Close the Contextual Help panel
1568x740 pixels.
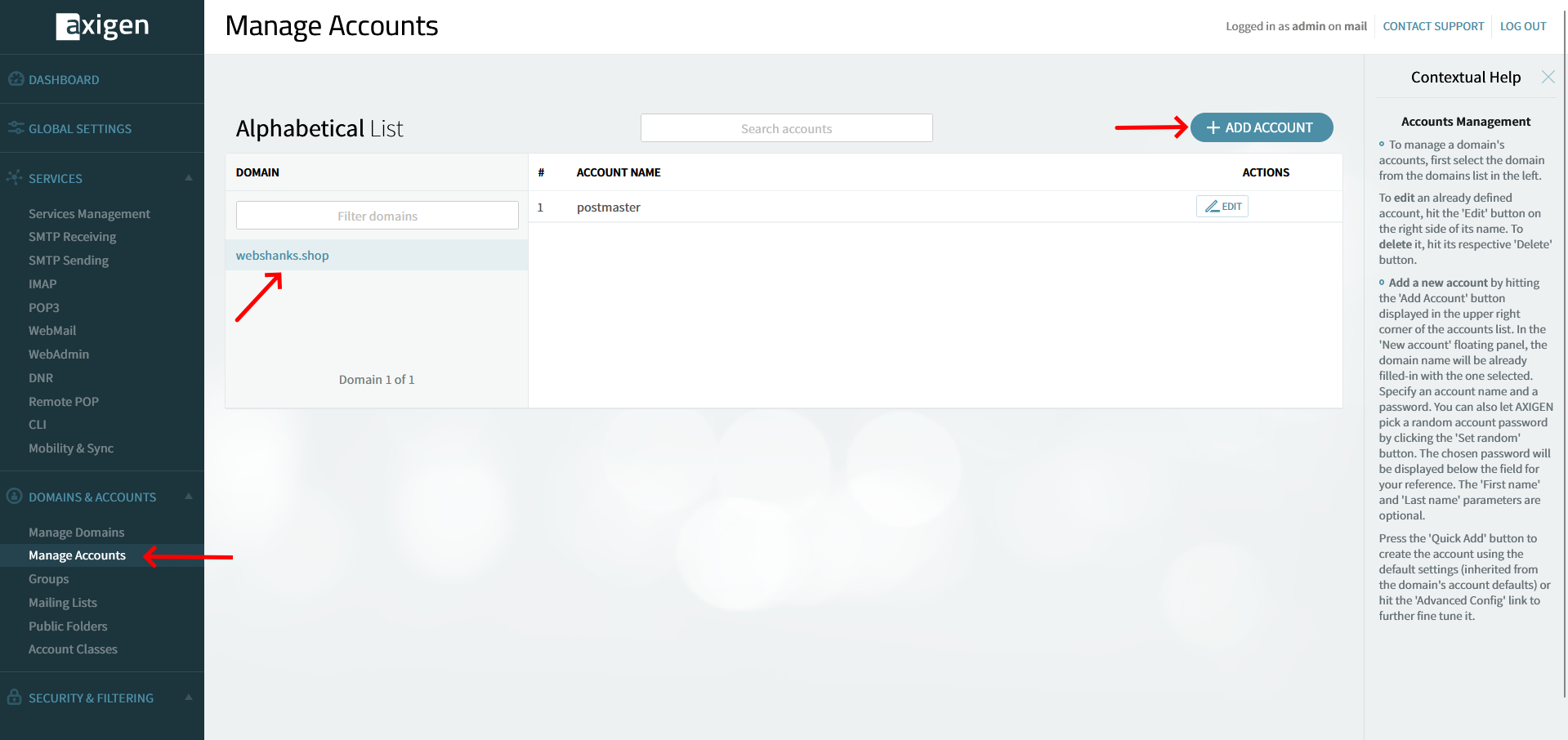pos(1548,77)
